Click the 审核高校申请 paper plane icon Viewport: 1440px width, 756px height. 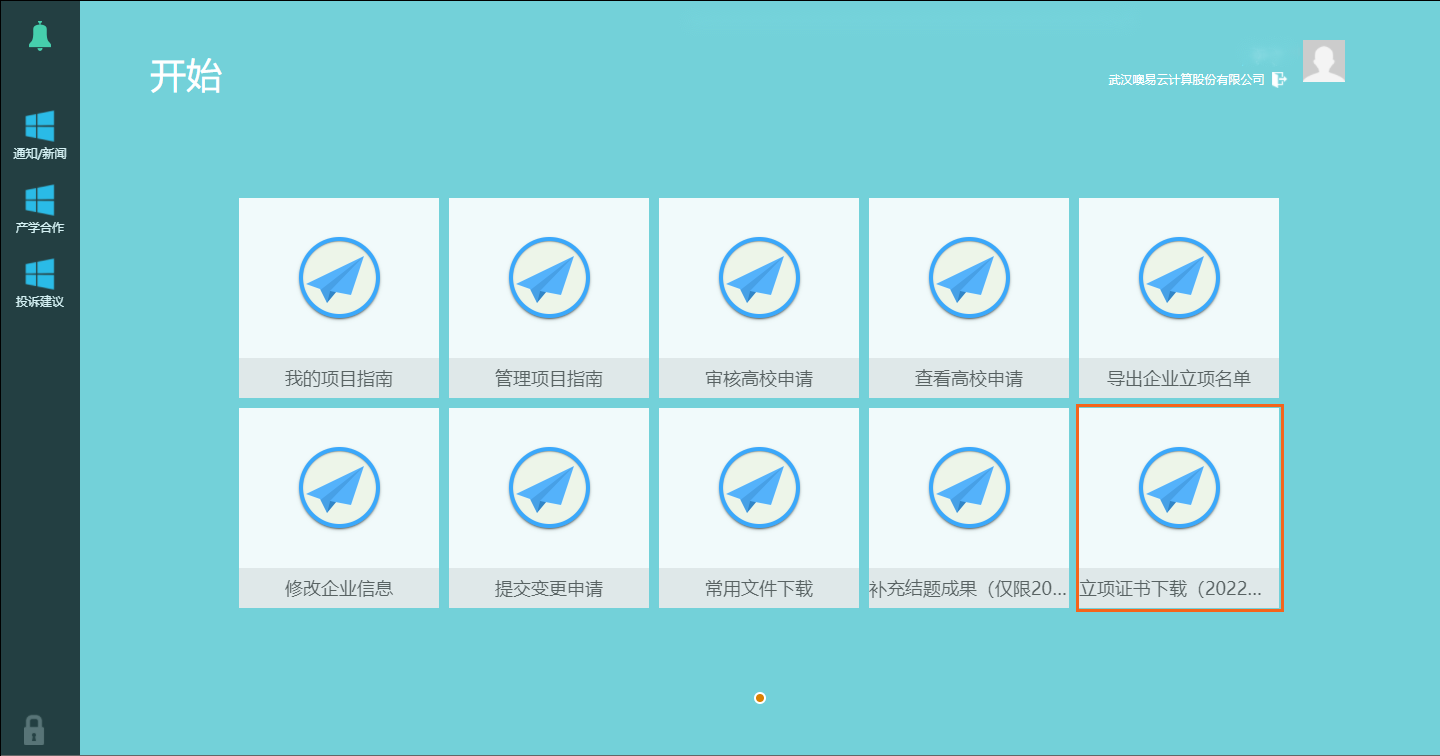tap(759, 277)
